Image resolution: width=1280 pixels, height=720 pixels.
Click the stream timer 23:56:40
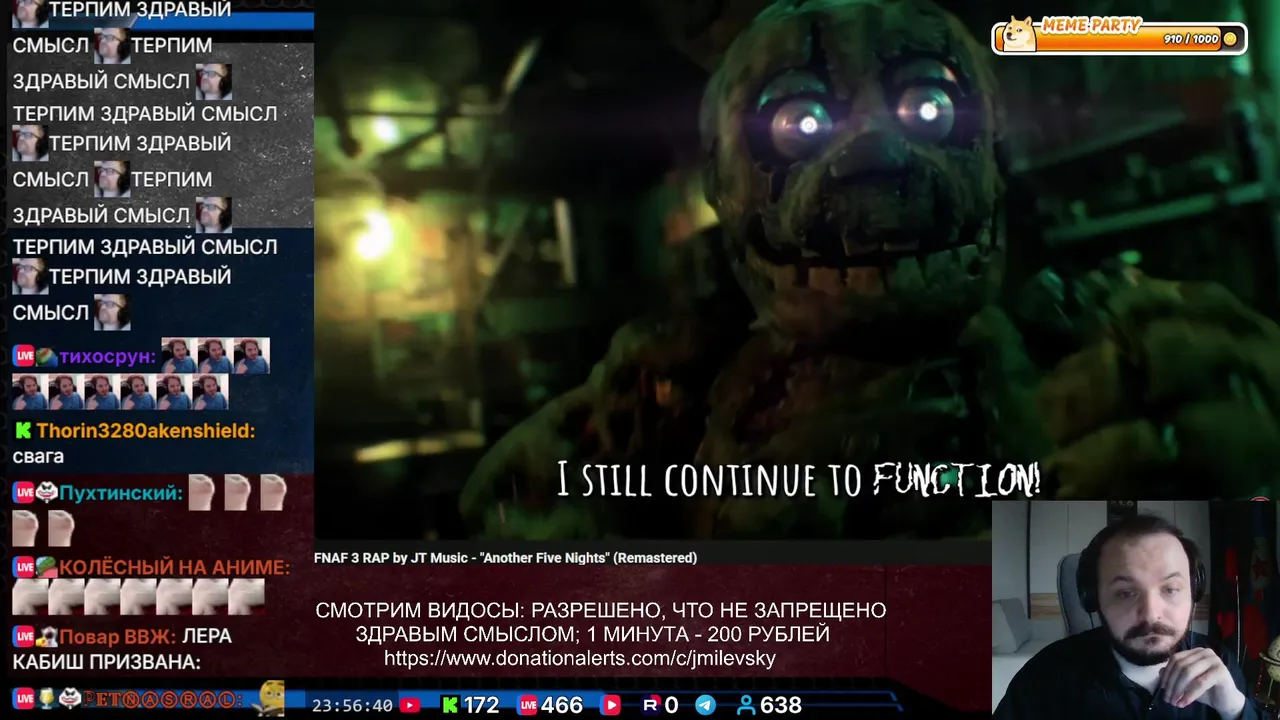(352, 705)
